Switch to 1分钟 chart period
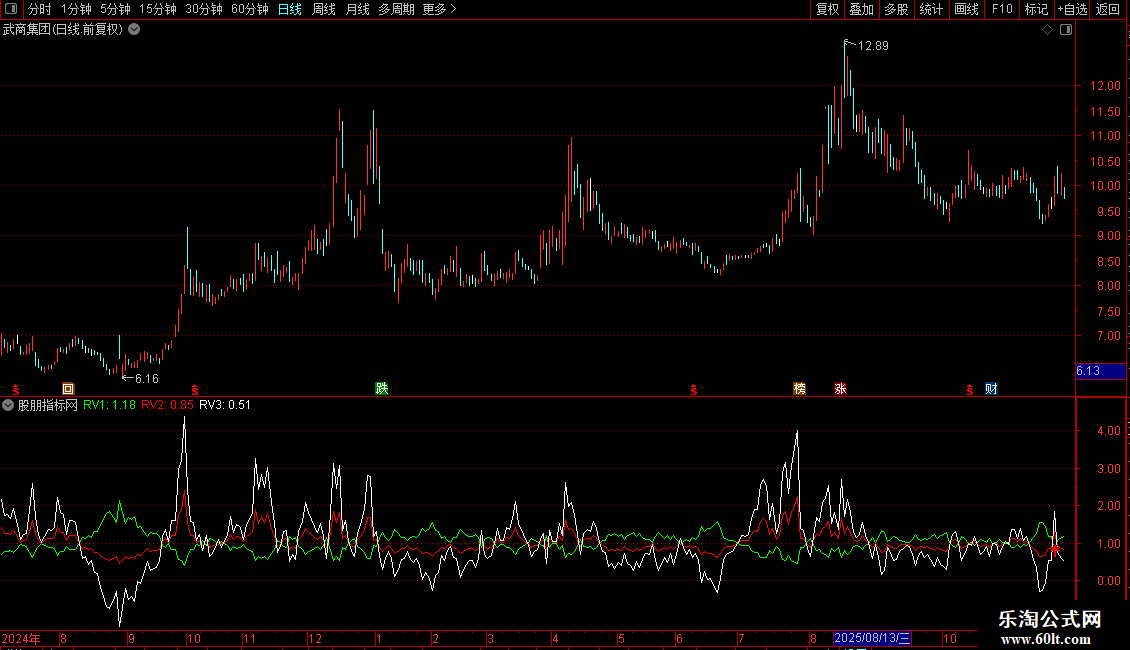Screen dimensions: 1130x650 pyautogui.click(x=76, y=9)
